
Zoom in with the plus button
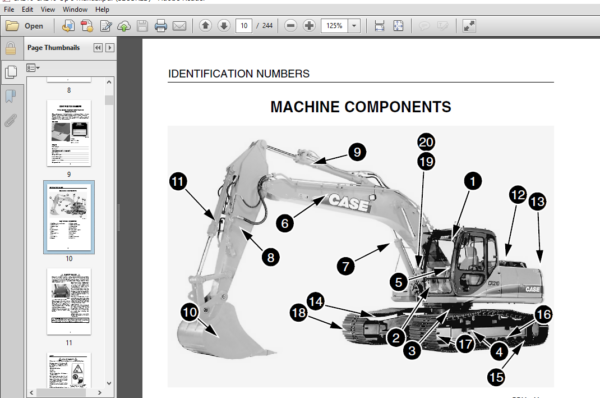tap(309, 26)
